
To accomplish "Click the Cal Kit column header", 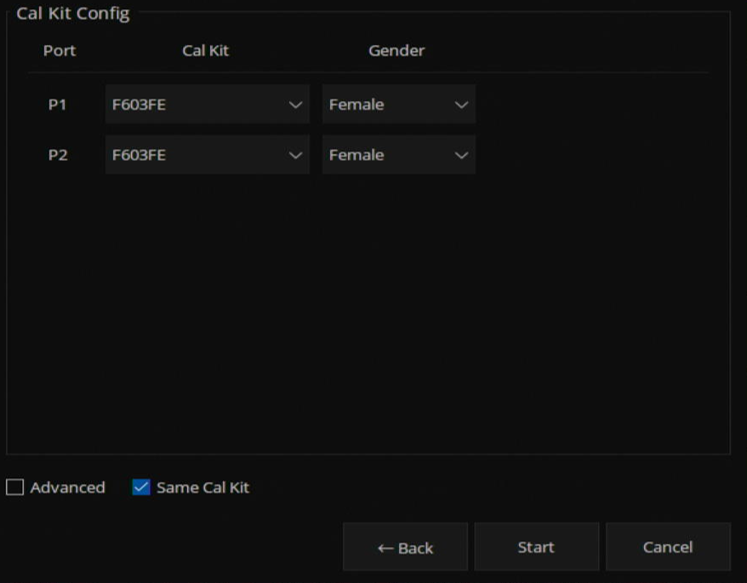I will pyautogui.click(x=205, y=50).
